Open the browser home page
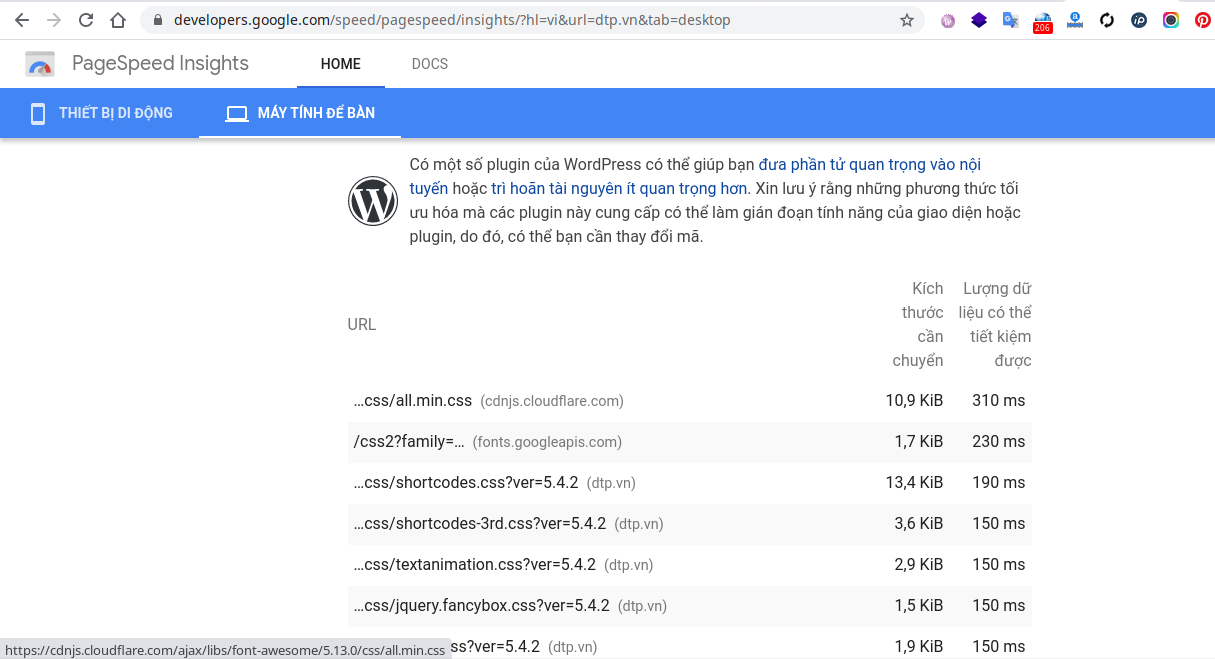1215x659 pixels. pos(118,20)
